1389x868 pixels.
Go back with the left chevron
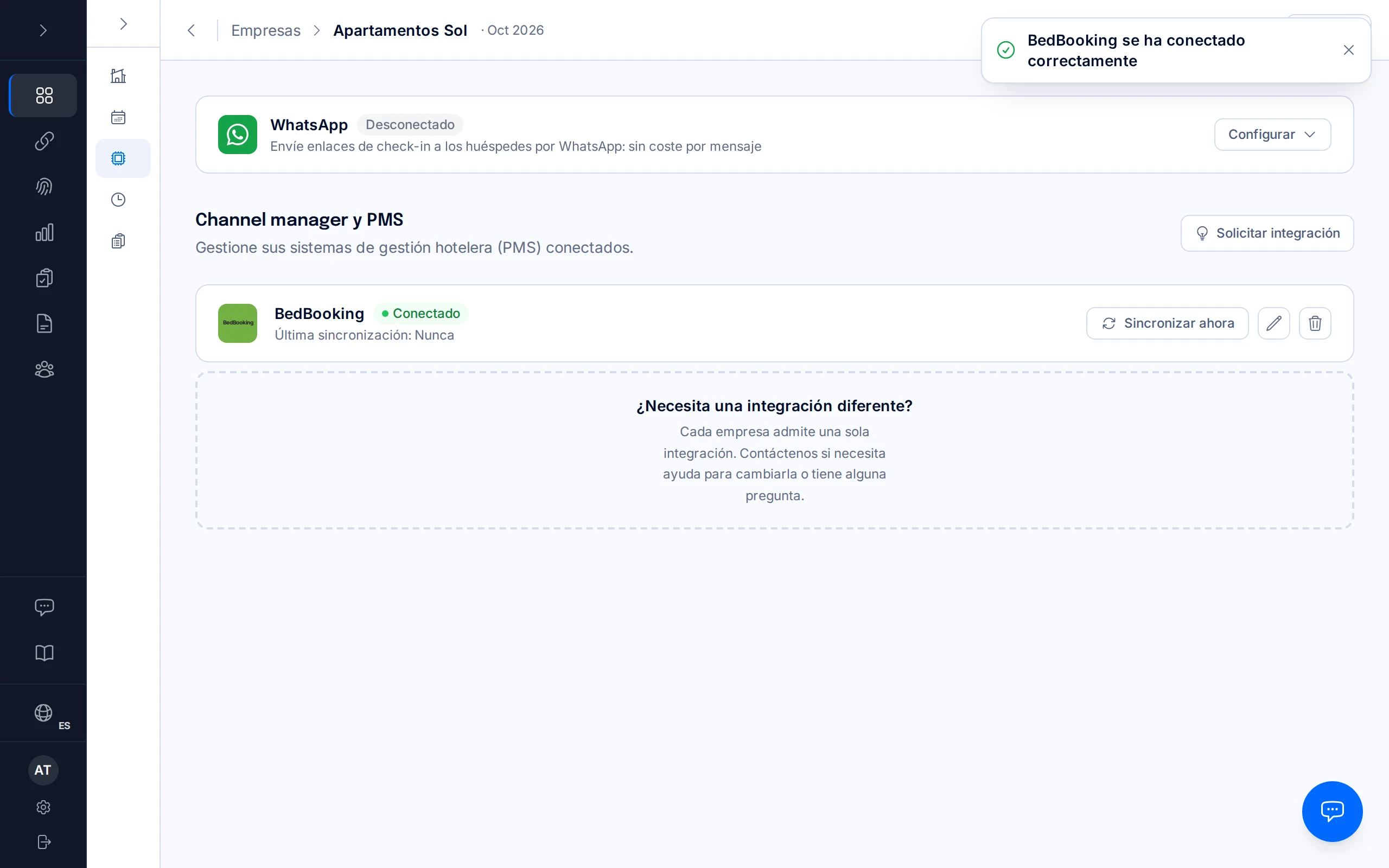click(192, 30)
